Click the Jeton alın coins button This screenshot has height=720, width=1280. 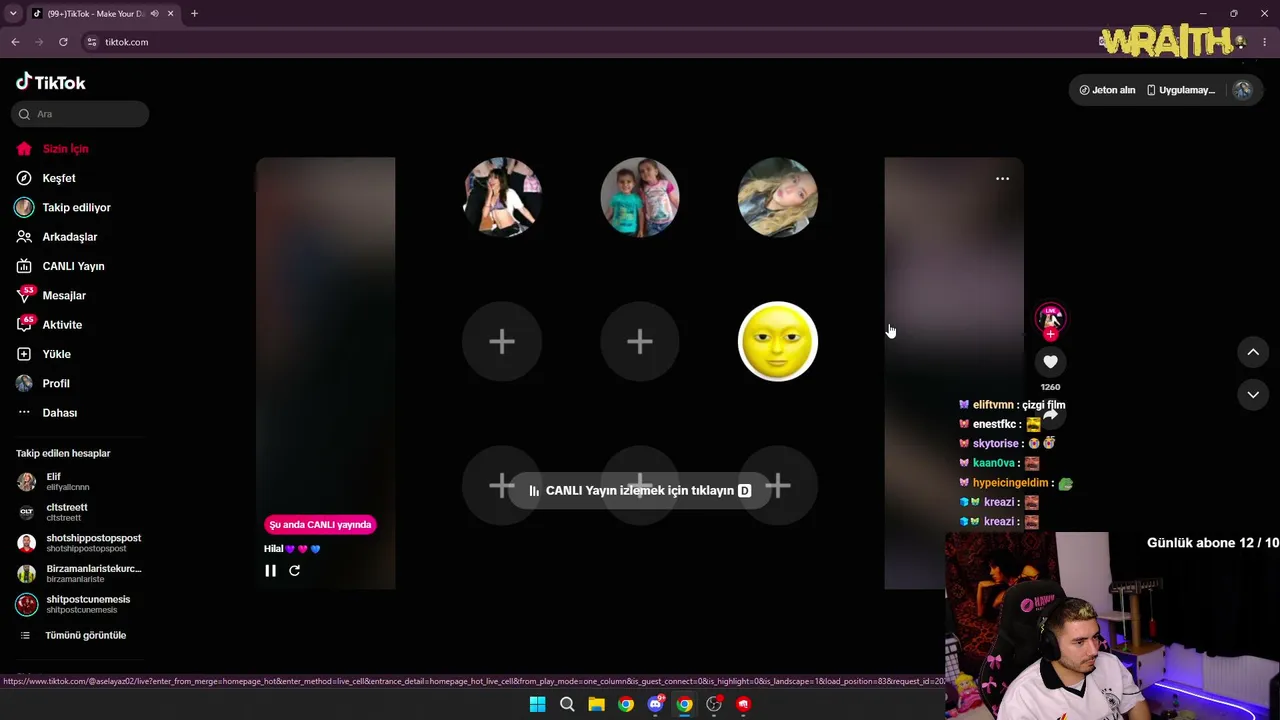[x=1107, y=90]
